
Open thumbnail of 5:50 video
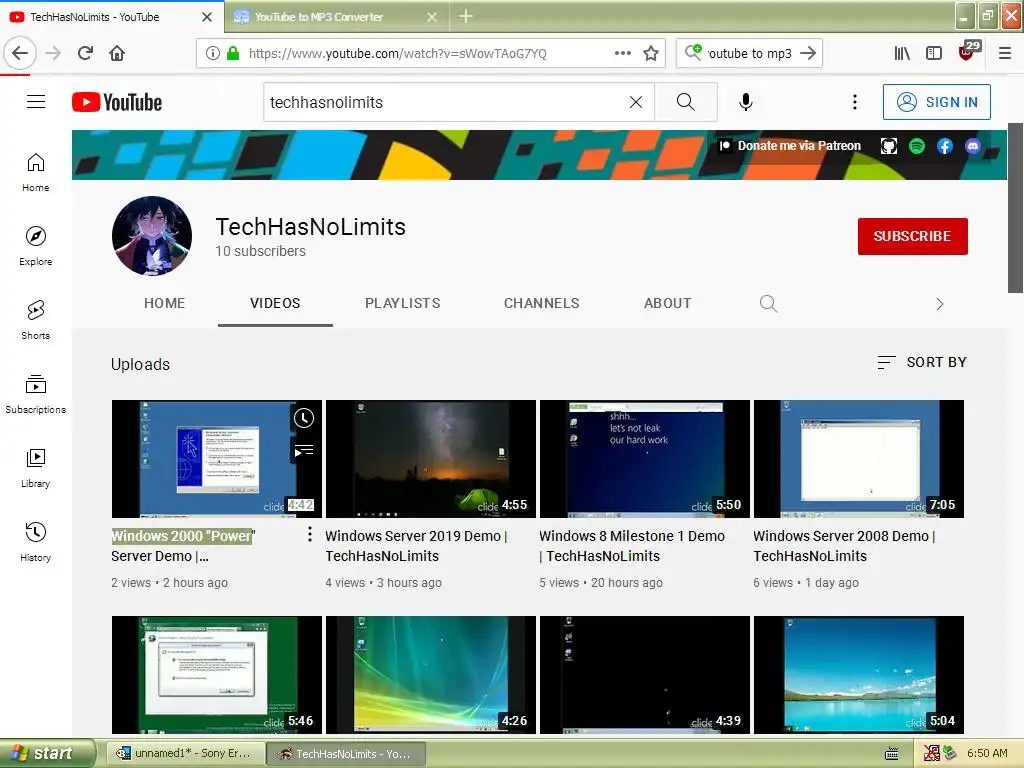(x=645, y=459)
